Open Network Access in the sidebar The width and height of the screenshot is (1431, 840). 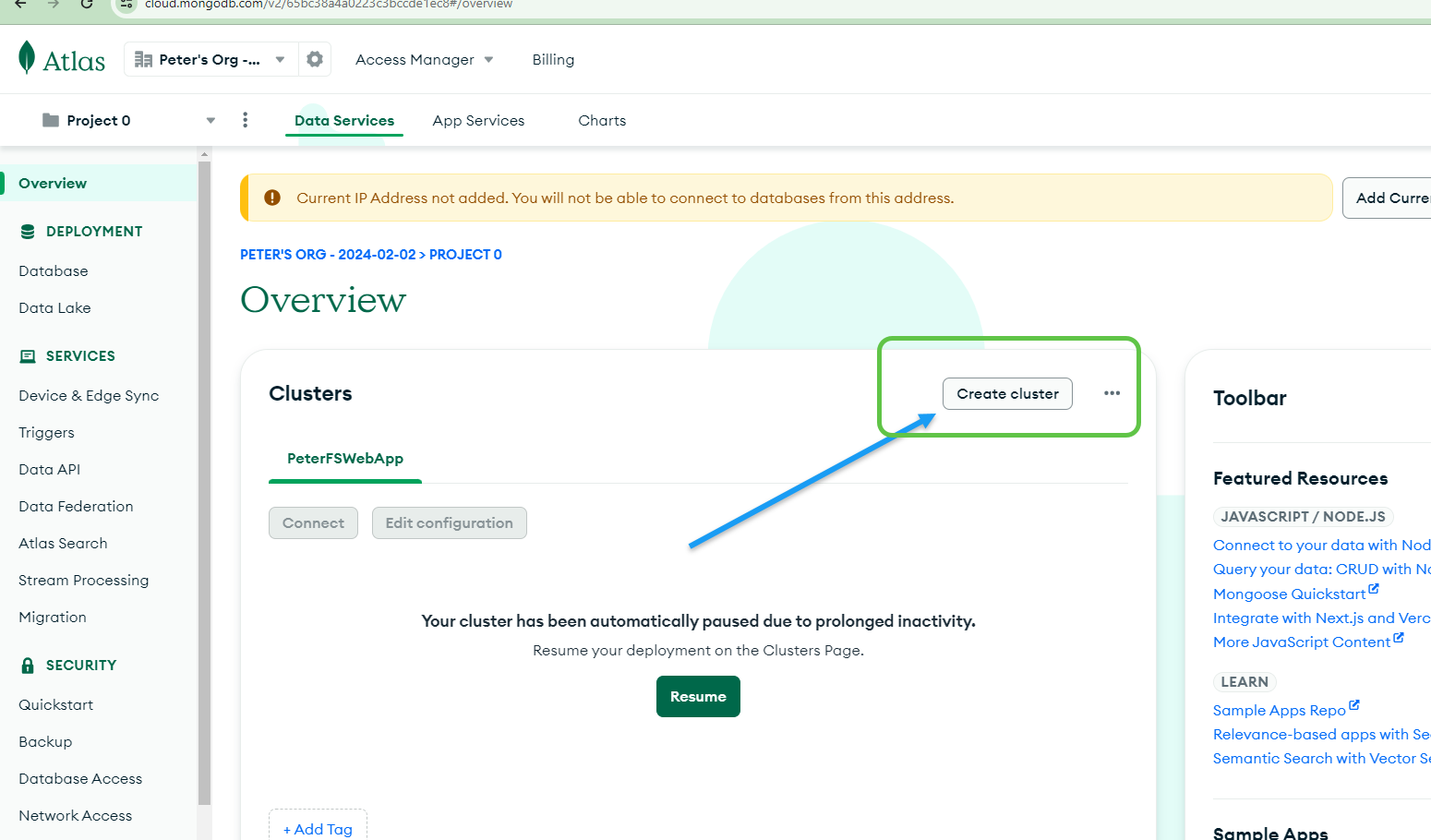[x=76, y=815]
